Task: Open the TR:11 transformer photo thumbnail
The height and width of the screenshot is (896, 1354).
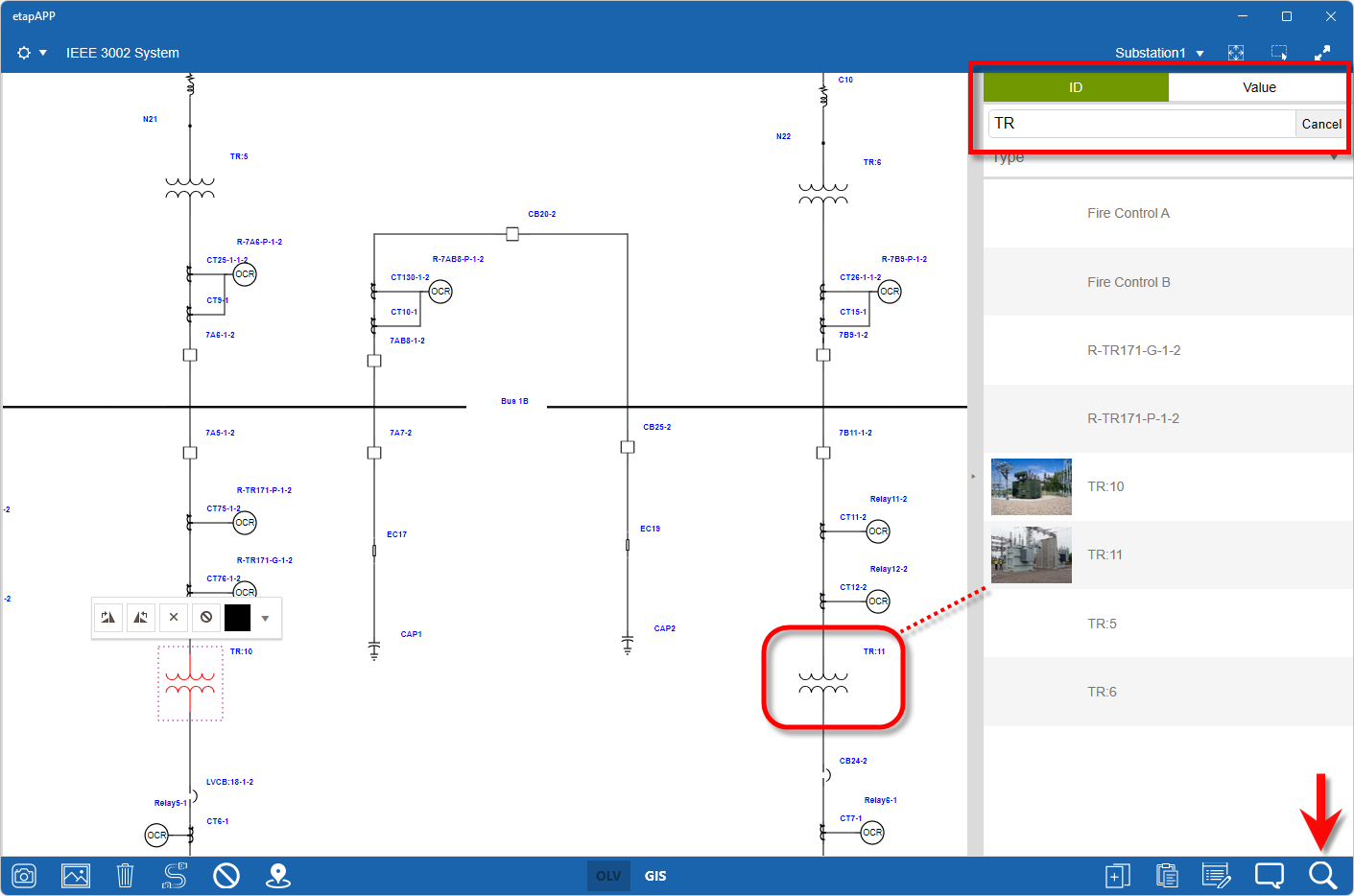Action: [x=1032, y=554]
